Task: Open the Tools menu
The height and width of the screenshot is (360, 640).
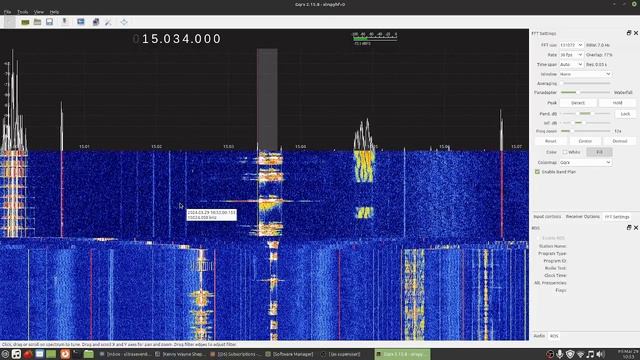Action: 22,12
